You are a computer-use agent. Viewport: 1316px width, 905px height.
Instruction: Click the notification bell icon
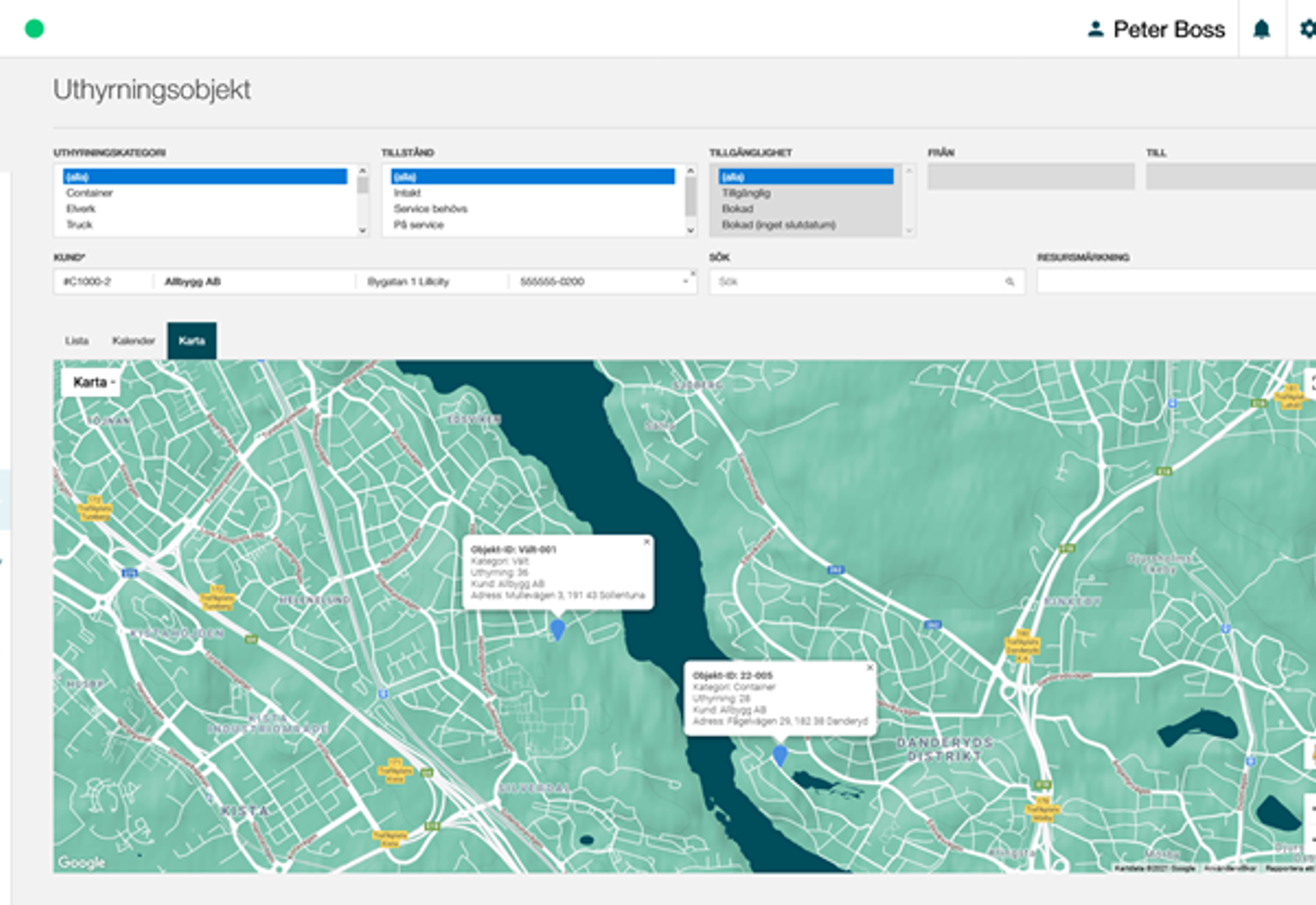(1261, 30)
